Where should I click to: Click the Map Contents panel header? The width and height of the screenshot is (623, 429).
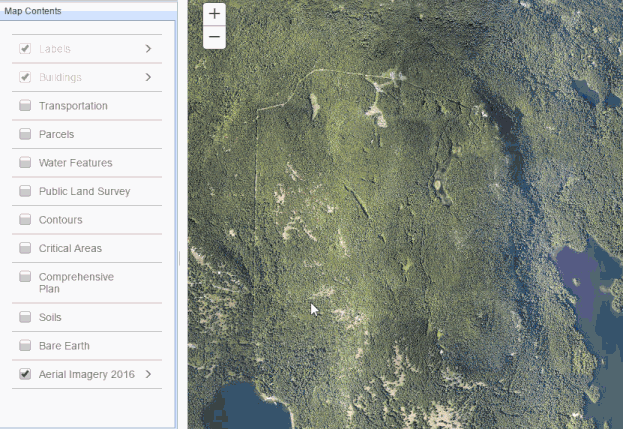coord(33,11)
